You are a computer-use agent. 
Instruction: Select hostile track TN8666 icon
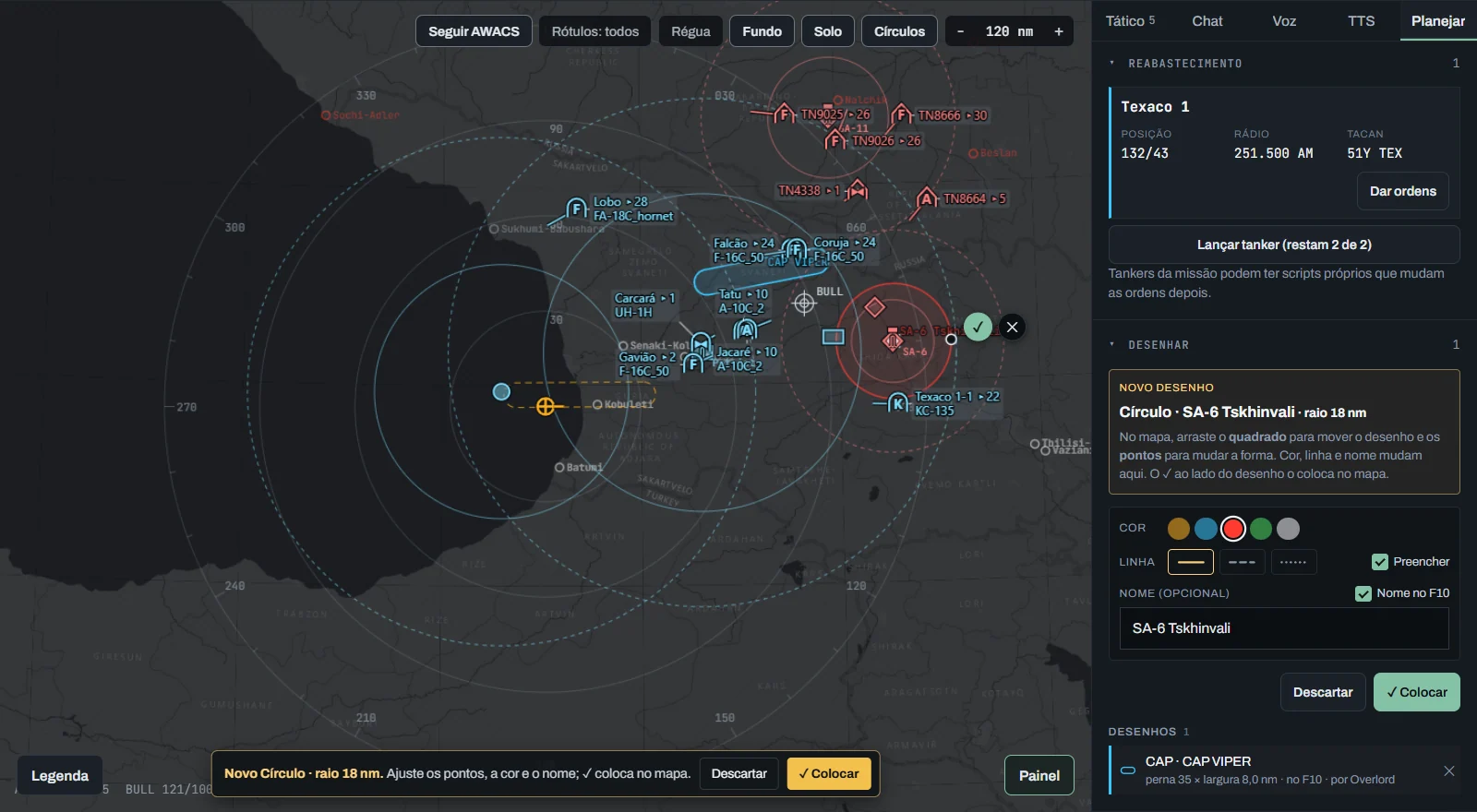(x=902, y=115)
